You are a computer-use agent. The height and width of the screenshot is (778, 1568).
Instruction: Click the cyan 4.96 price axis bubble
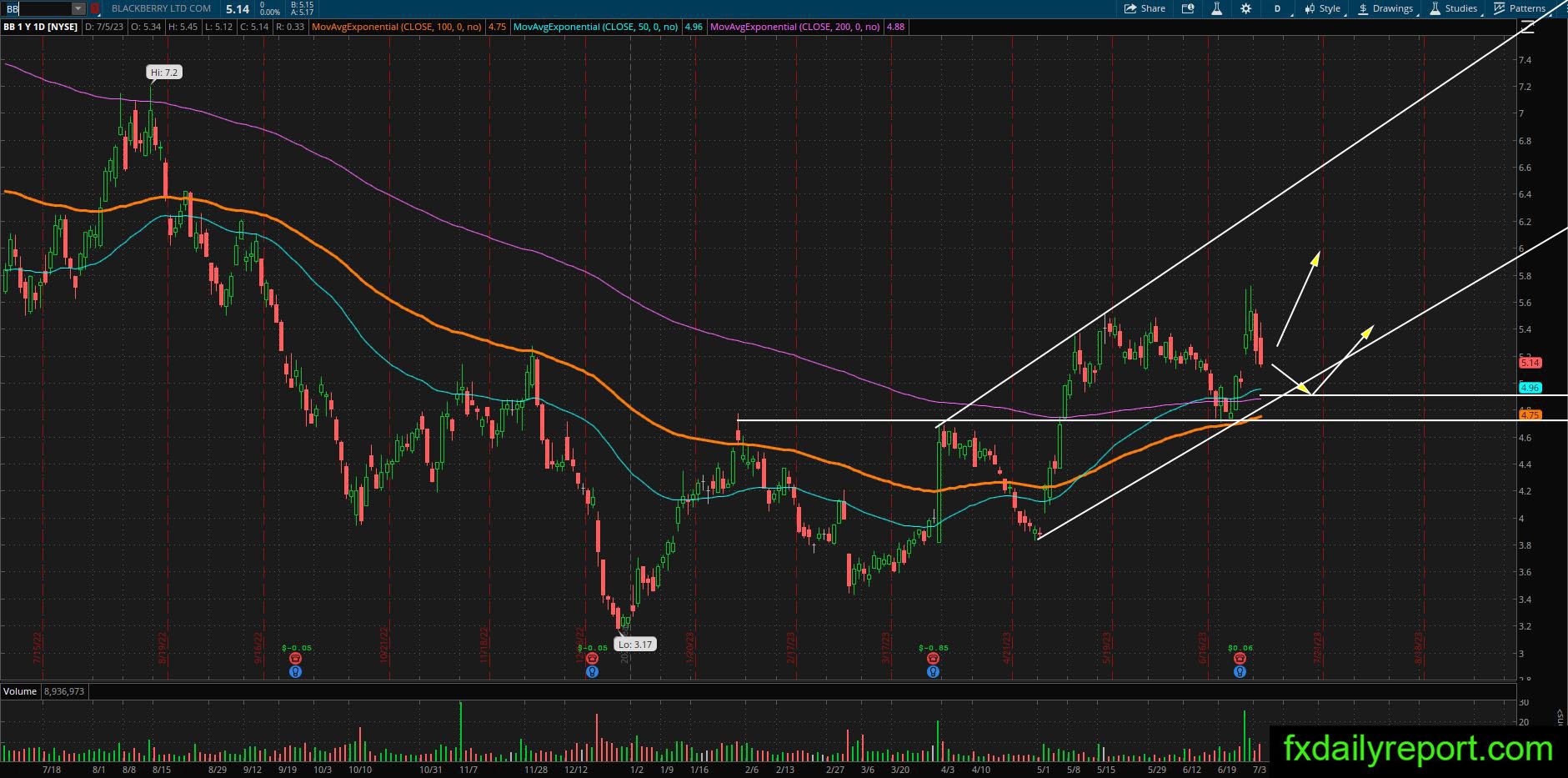(x=1530, y=388)
